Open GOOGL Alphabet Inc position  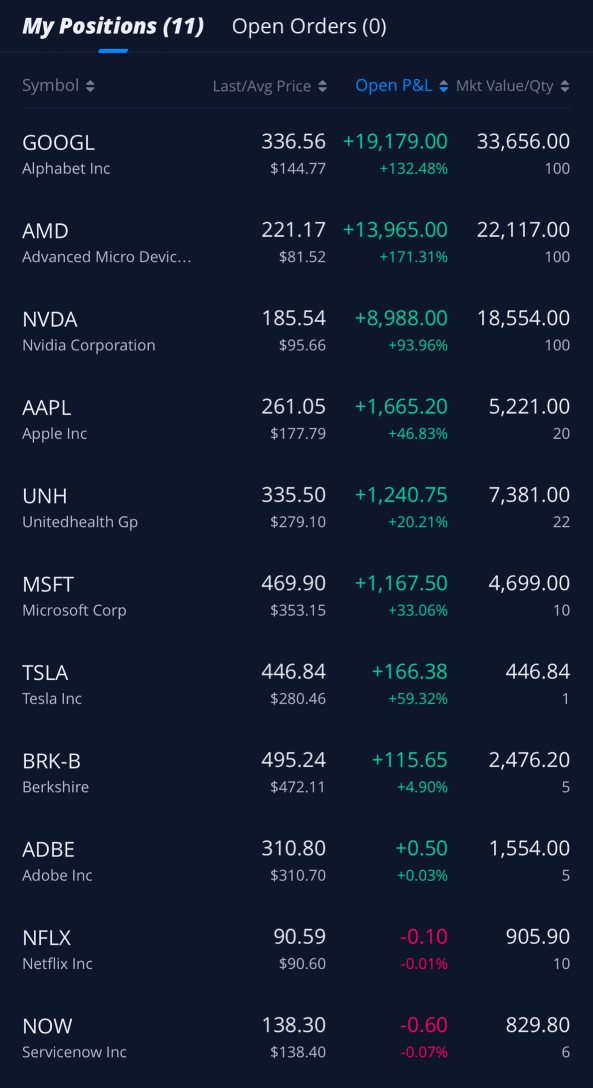pyautogui.click(x=296, y=154)
